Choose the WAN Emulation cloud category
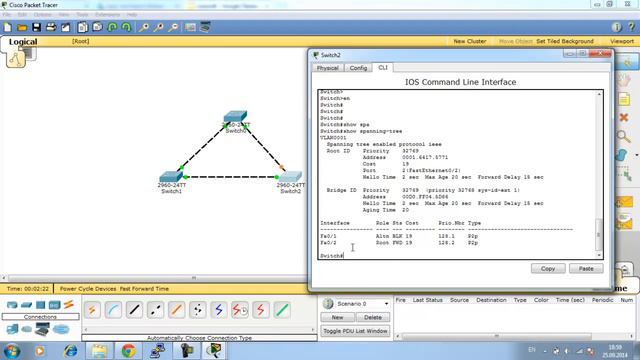 click(x=27, y=329)
